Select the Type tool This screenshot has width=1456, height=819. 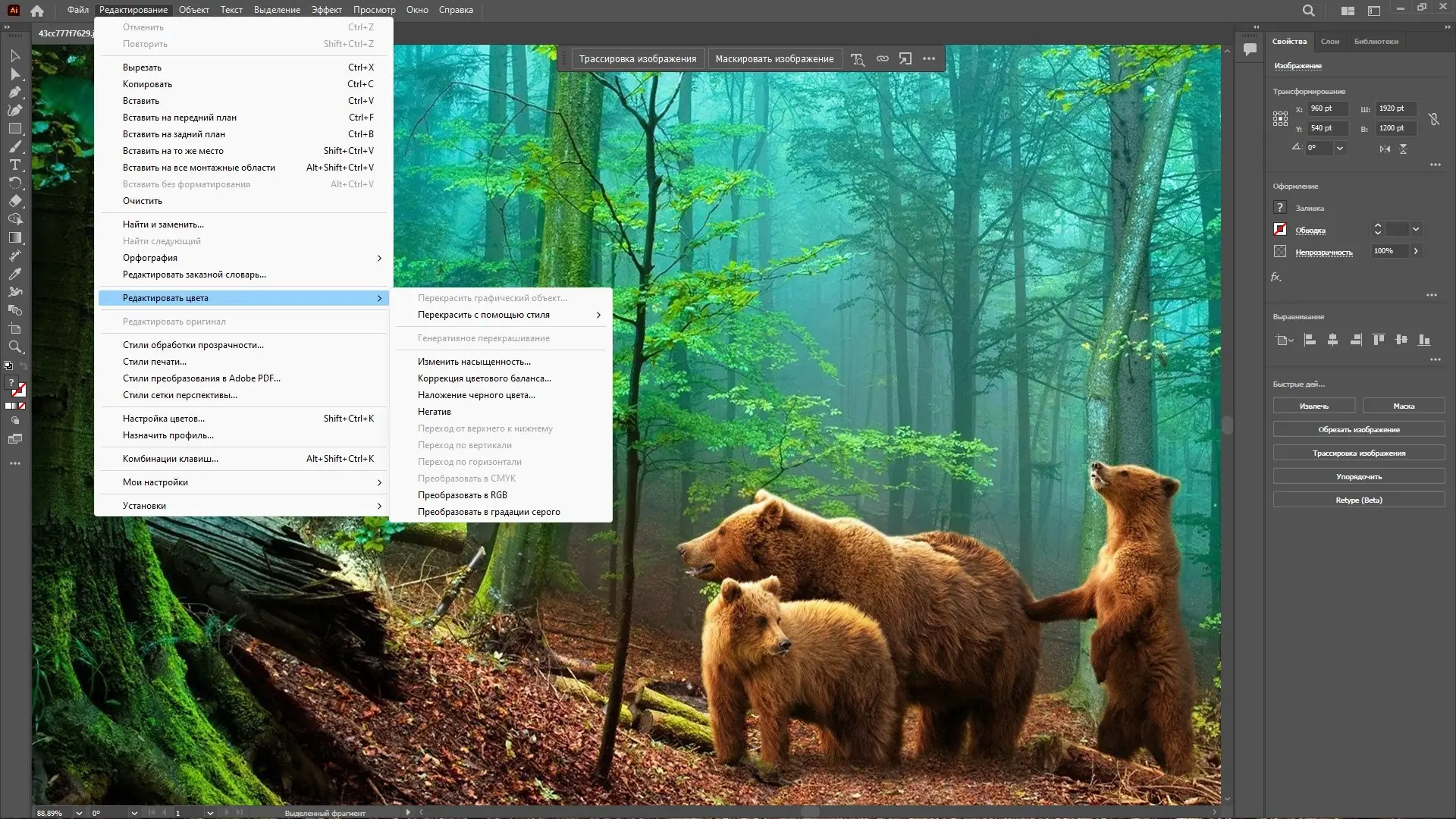coord(14,165)
